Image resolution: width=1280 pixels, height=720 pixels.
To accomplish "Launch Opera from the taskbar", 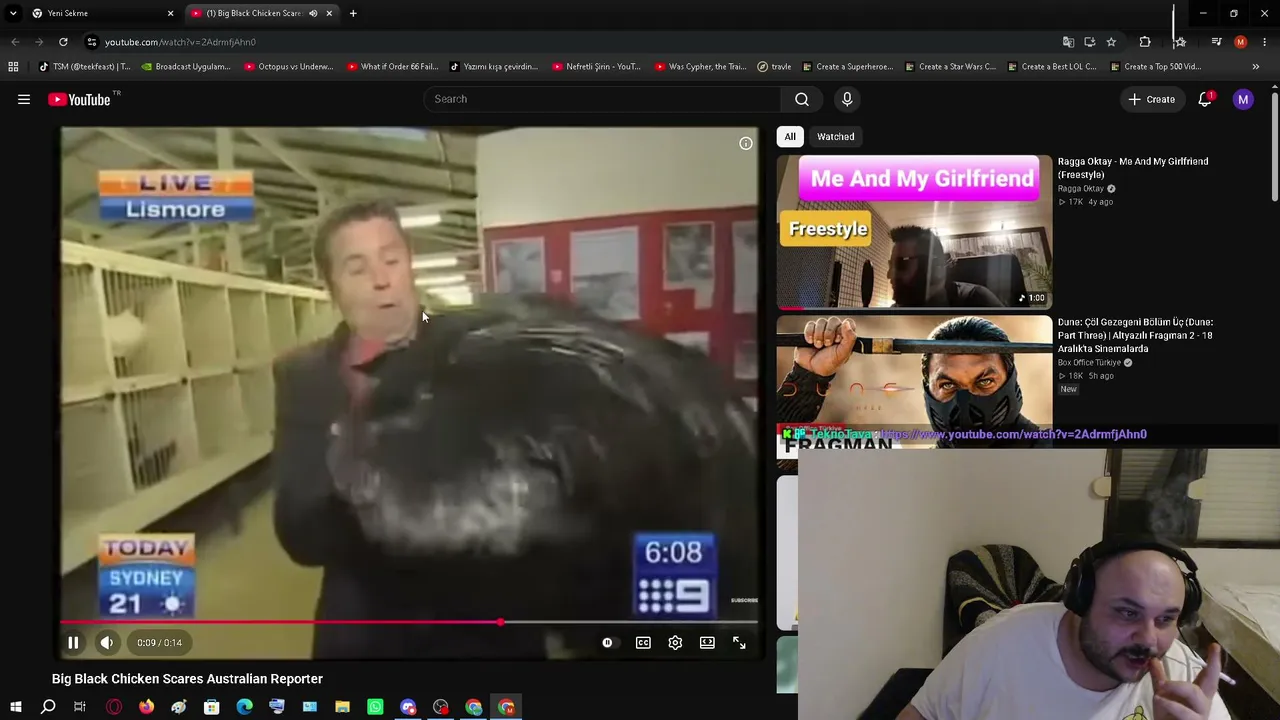I will coord(114,707).
